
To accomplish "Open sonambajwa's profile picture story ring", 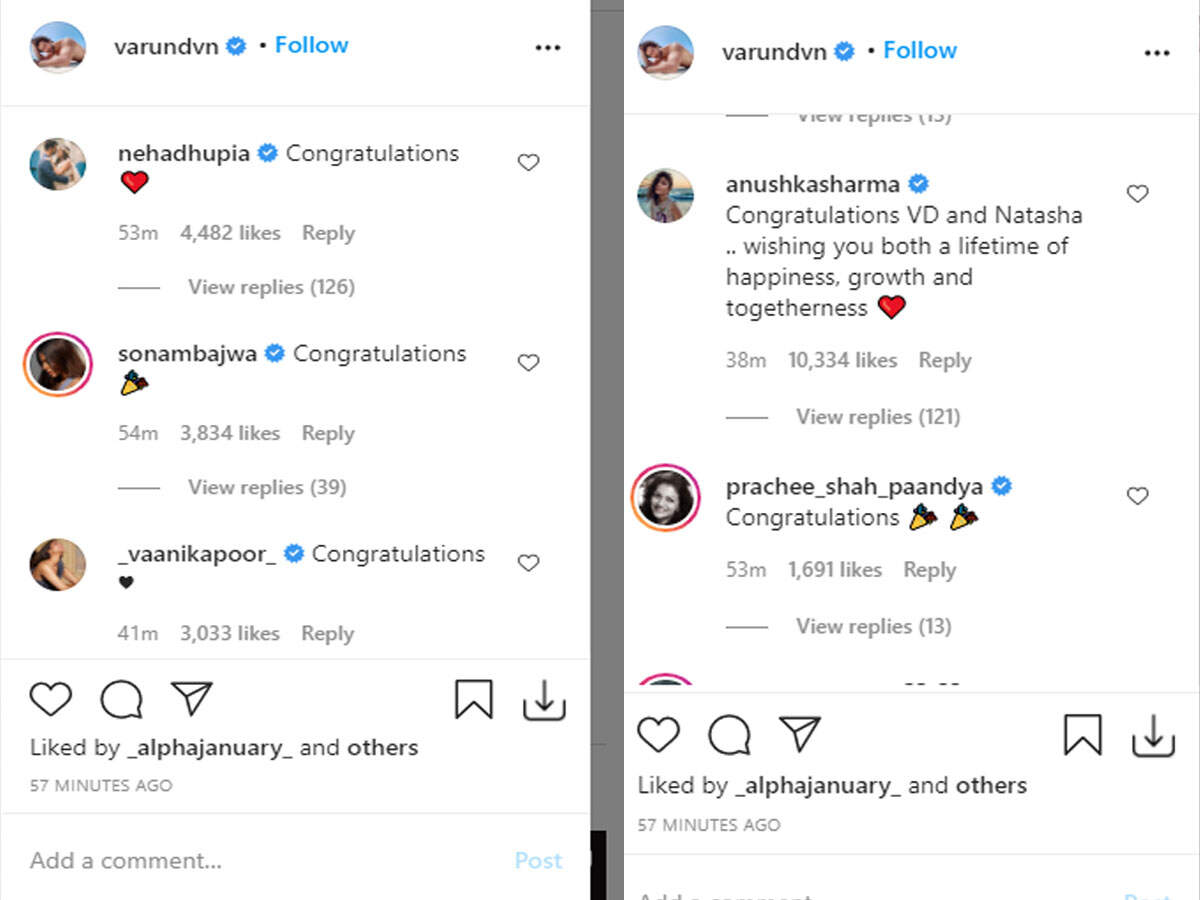I will 58,366.
